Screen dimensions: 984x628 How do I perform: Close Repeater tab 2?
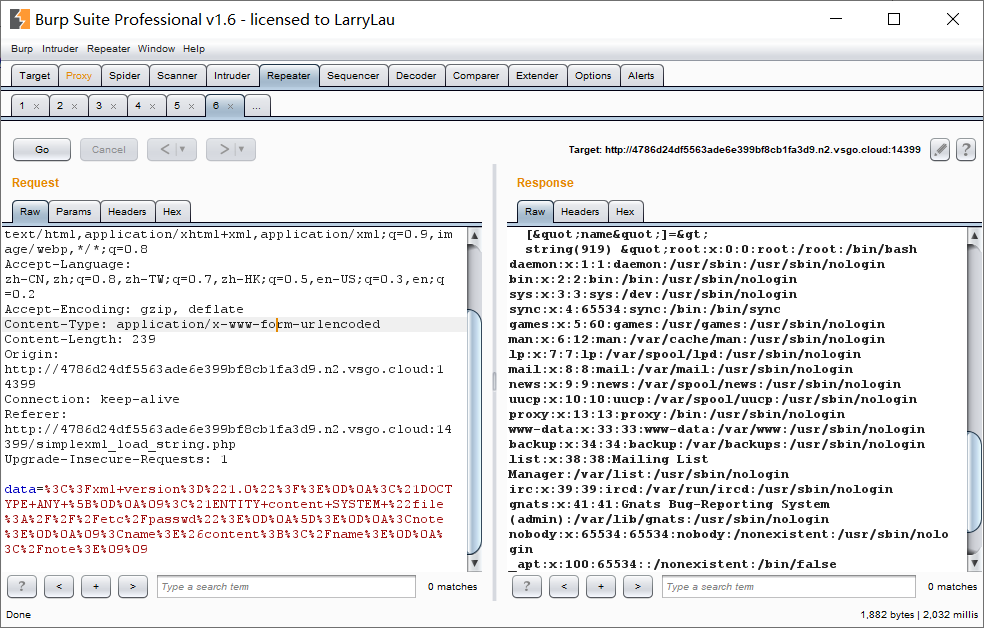click(75, 106)
